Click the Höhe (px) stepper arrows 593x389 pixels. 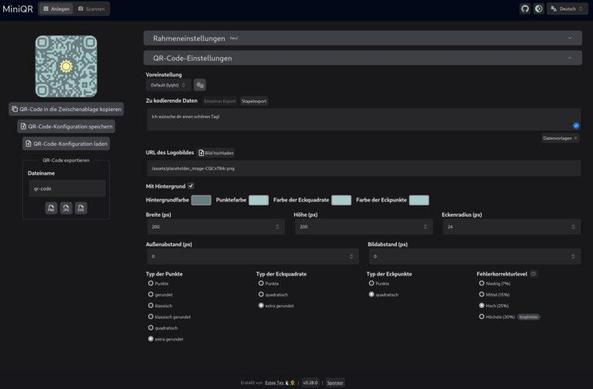coord(425,227)
